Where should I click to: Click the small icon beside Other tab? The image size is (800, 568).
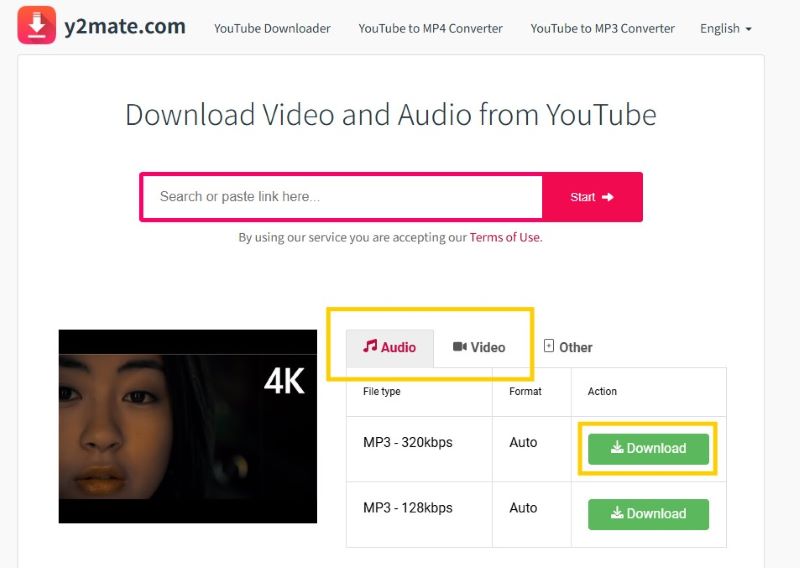[x=549, y=346]
